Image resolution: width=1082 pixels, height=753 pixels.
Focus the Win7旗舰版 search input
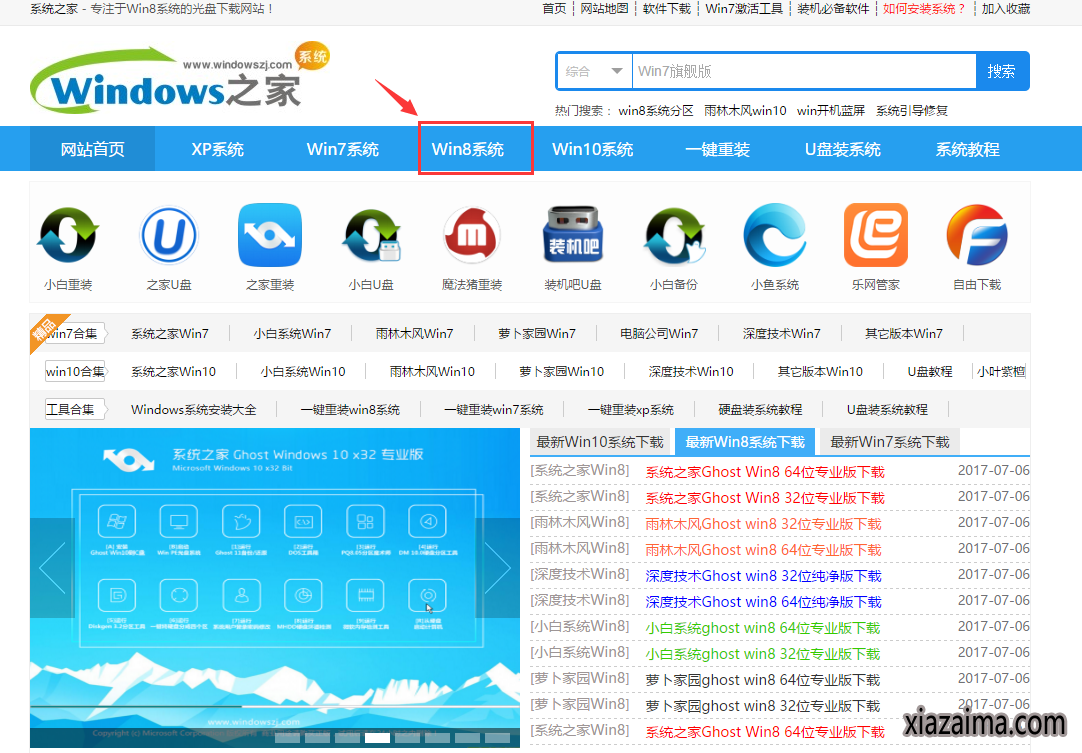tap(804, 71)
